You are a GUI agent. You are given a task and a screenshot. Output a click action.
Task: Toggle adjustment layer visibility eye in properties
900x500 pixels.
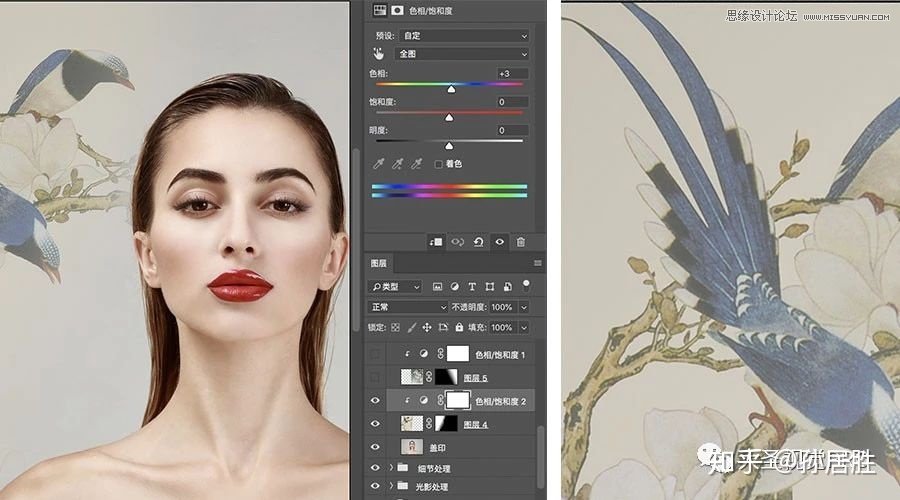(x=499, y=242)
